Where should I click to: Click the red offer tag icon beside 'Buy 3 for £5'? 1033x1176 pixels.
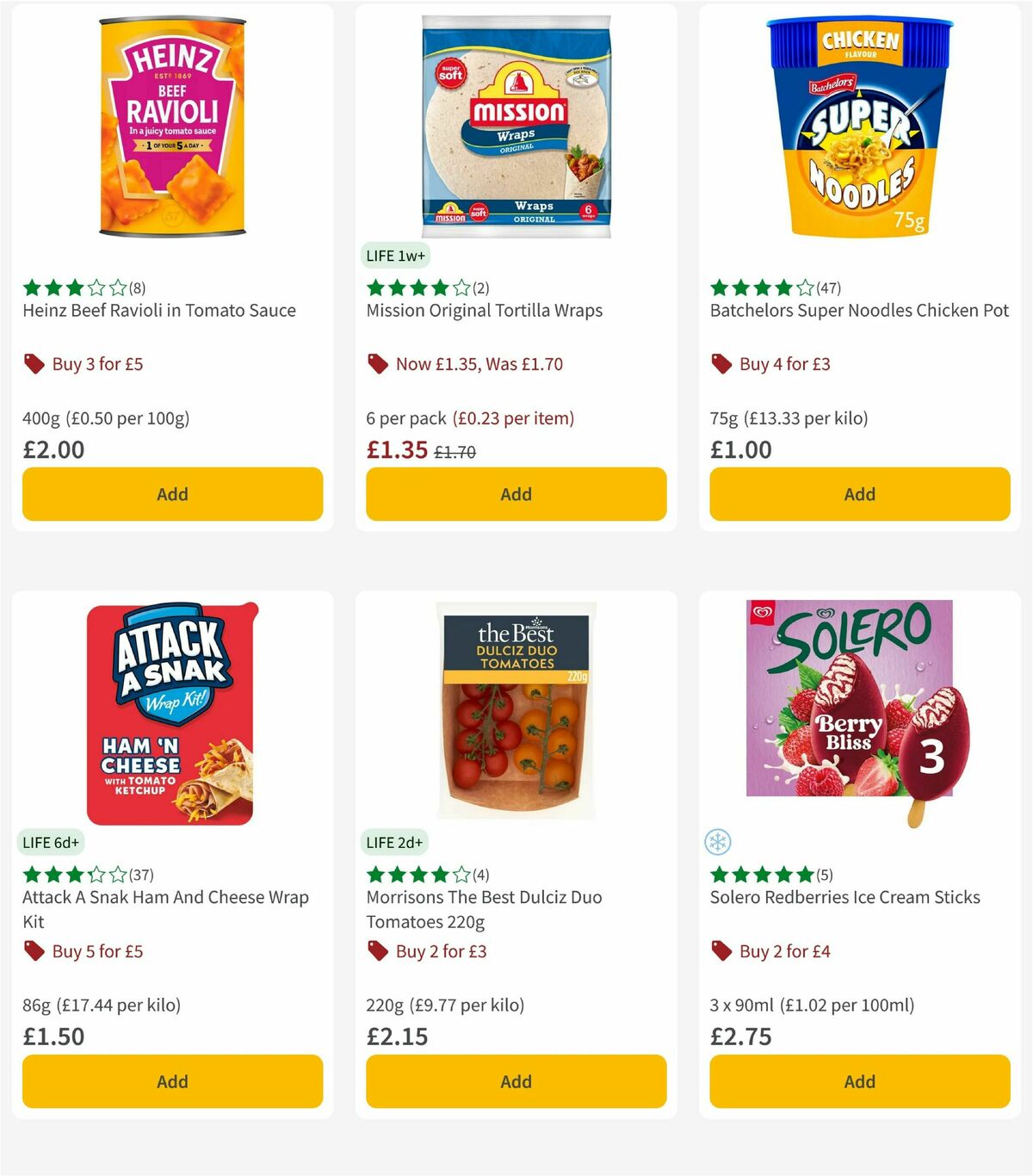click(x=34, y=364)
